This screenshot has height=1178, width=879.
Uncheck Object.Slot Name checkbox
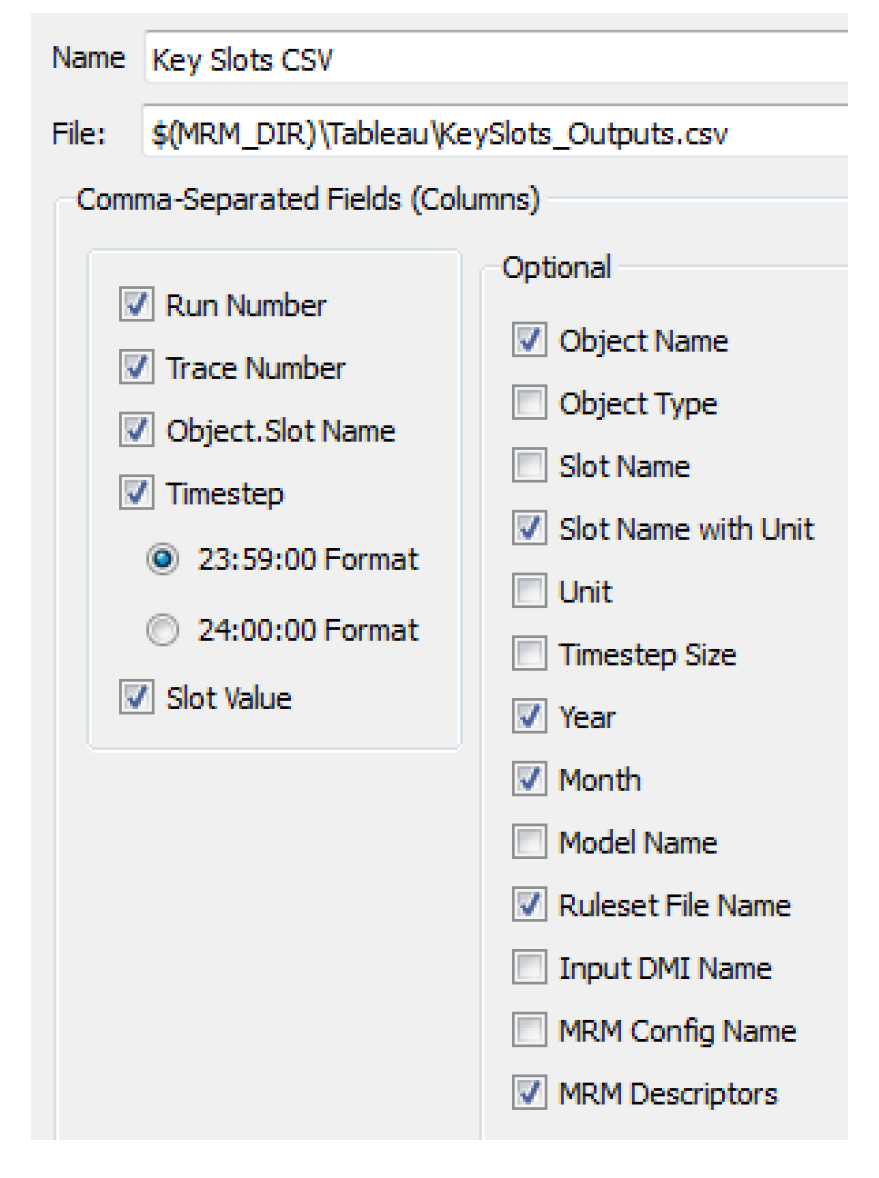[136, 432]
